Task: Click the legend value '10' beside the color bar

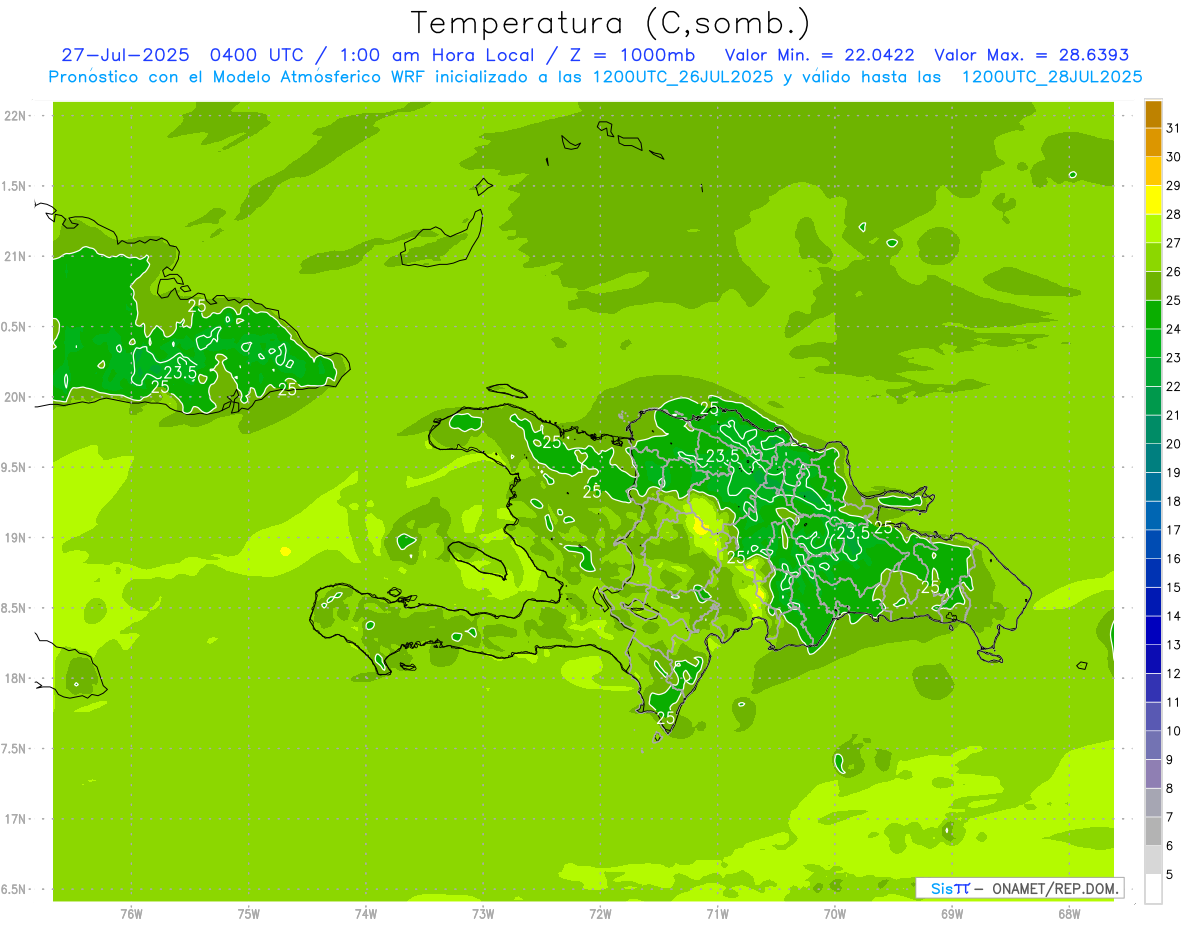Action: tap(1173, 731)
